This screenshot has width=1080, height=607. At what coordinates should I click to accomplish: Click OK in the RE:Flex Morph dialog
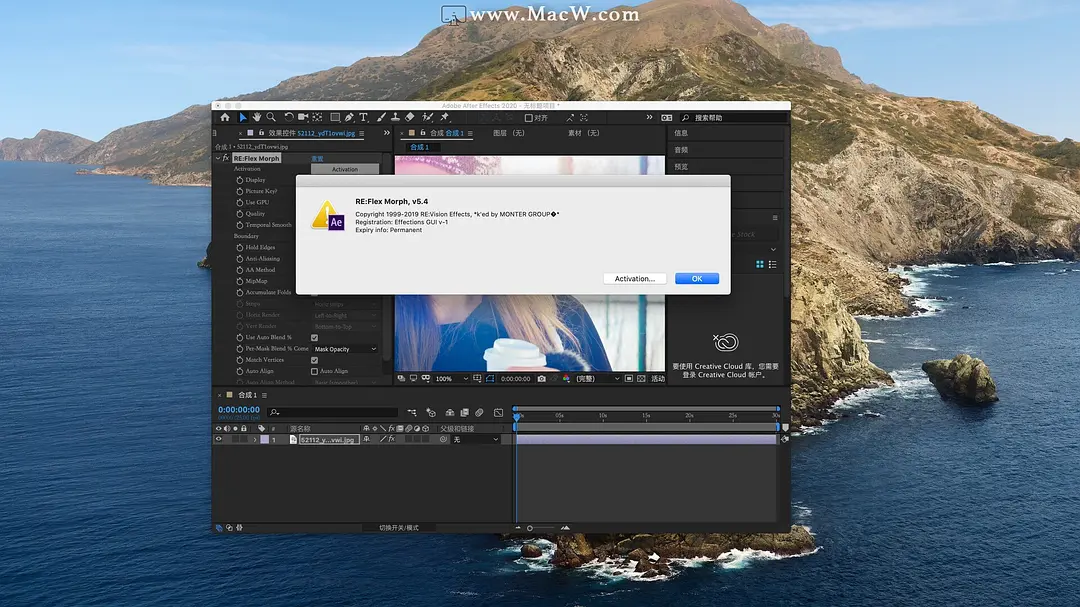pyautogui.click(x=696, y=278)
